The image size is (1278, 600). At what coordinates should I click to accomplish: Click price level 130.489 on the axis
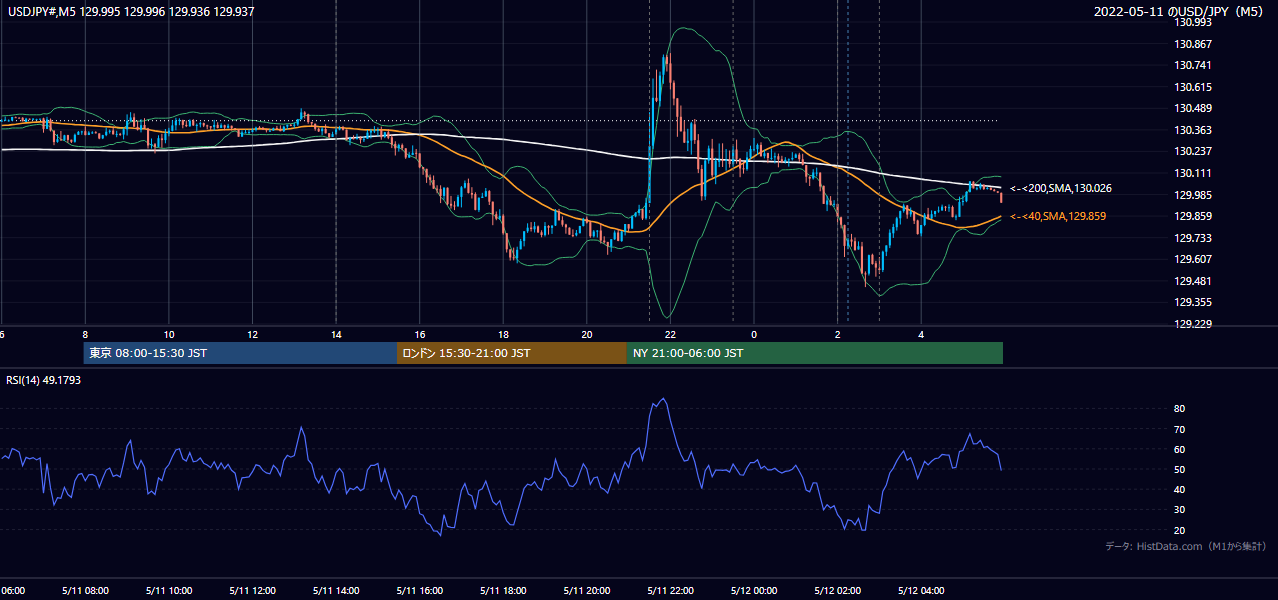pyautogui.click(x=1195, y=109)
